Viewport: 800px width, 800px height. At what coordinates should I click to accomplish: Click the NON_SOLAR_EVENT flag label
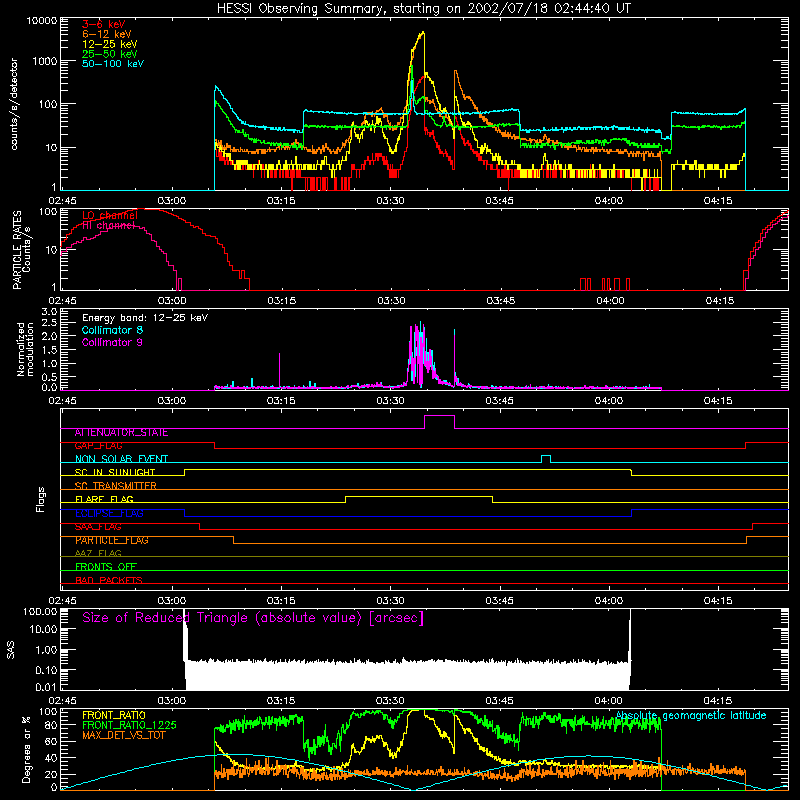121,459
